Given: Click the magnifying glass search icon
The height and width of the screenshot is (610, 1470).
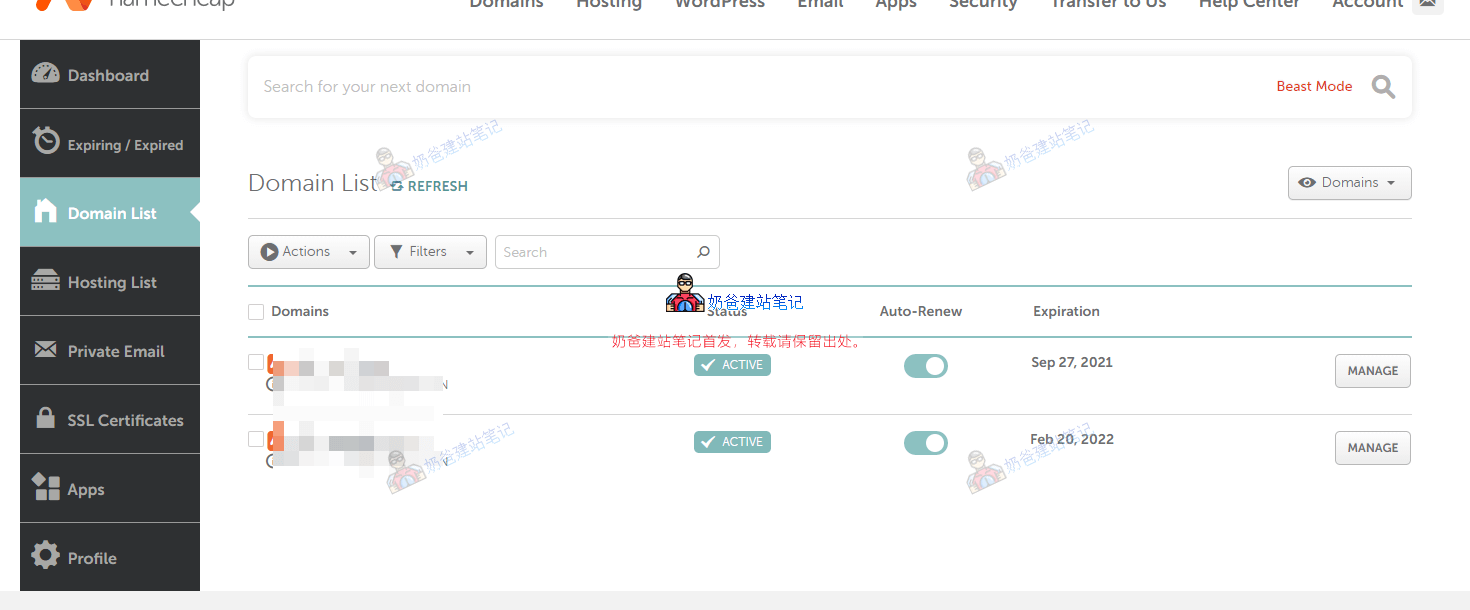Looking at the screenshot, I should pos(1383,86).
